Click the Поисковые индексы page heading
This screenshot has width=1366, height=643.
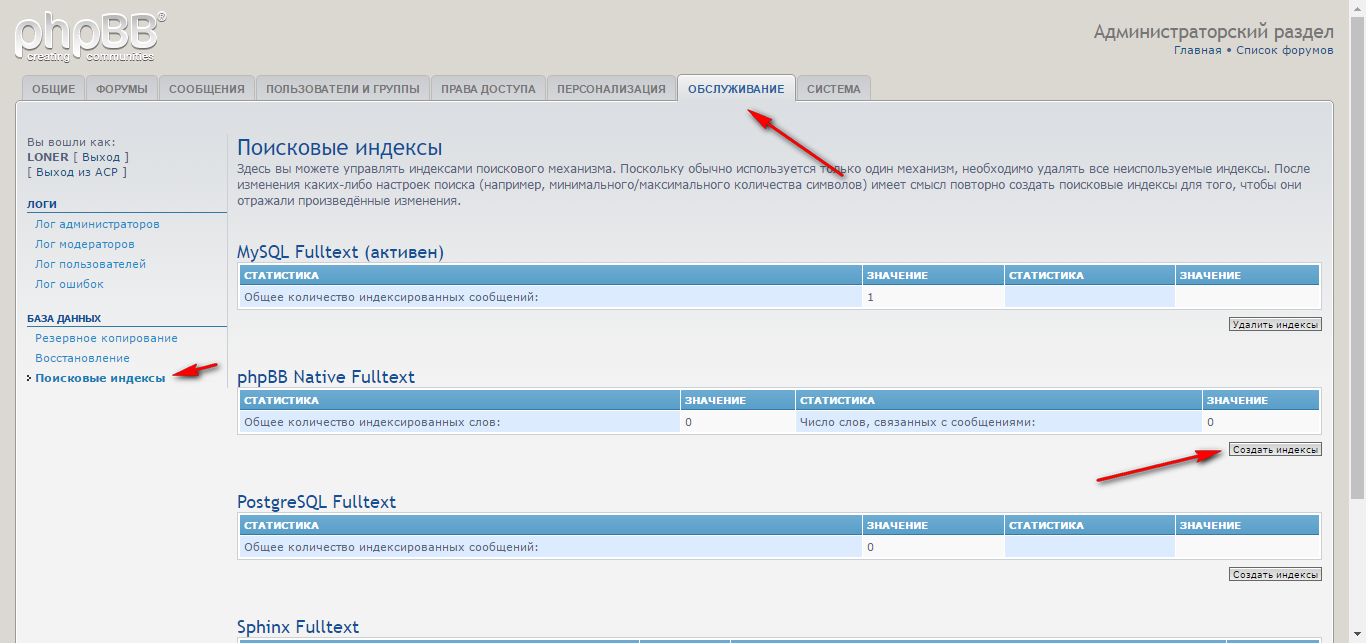click(x=340, y=148)
